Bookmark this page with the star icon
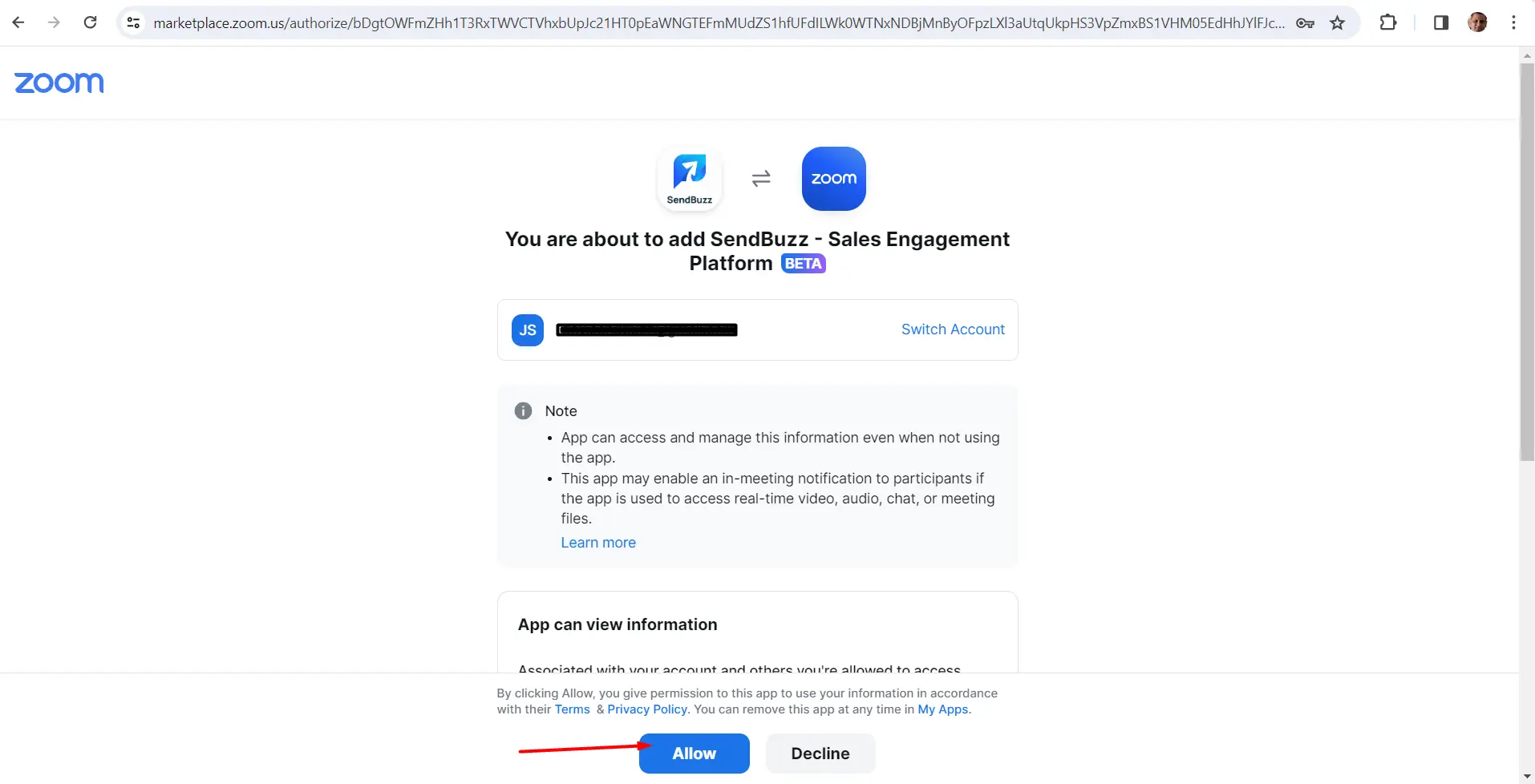Image resolution: width=1535 pixels, height=784 pixels. (1337, 23)
